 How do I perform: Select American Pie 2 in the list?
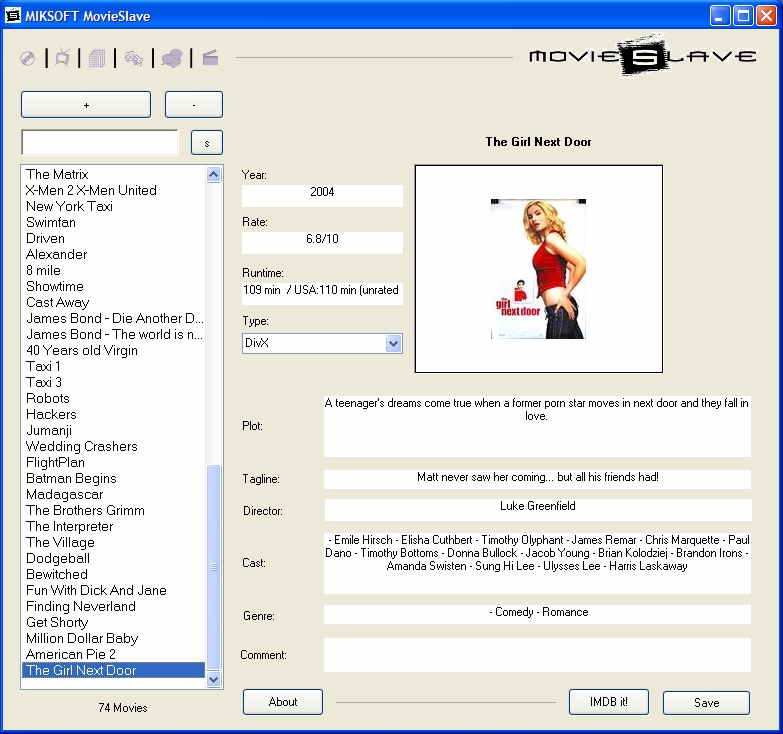click(114, 654)
